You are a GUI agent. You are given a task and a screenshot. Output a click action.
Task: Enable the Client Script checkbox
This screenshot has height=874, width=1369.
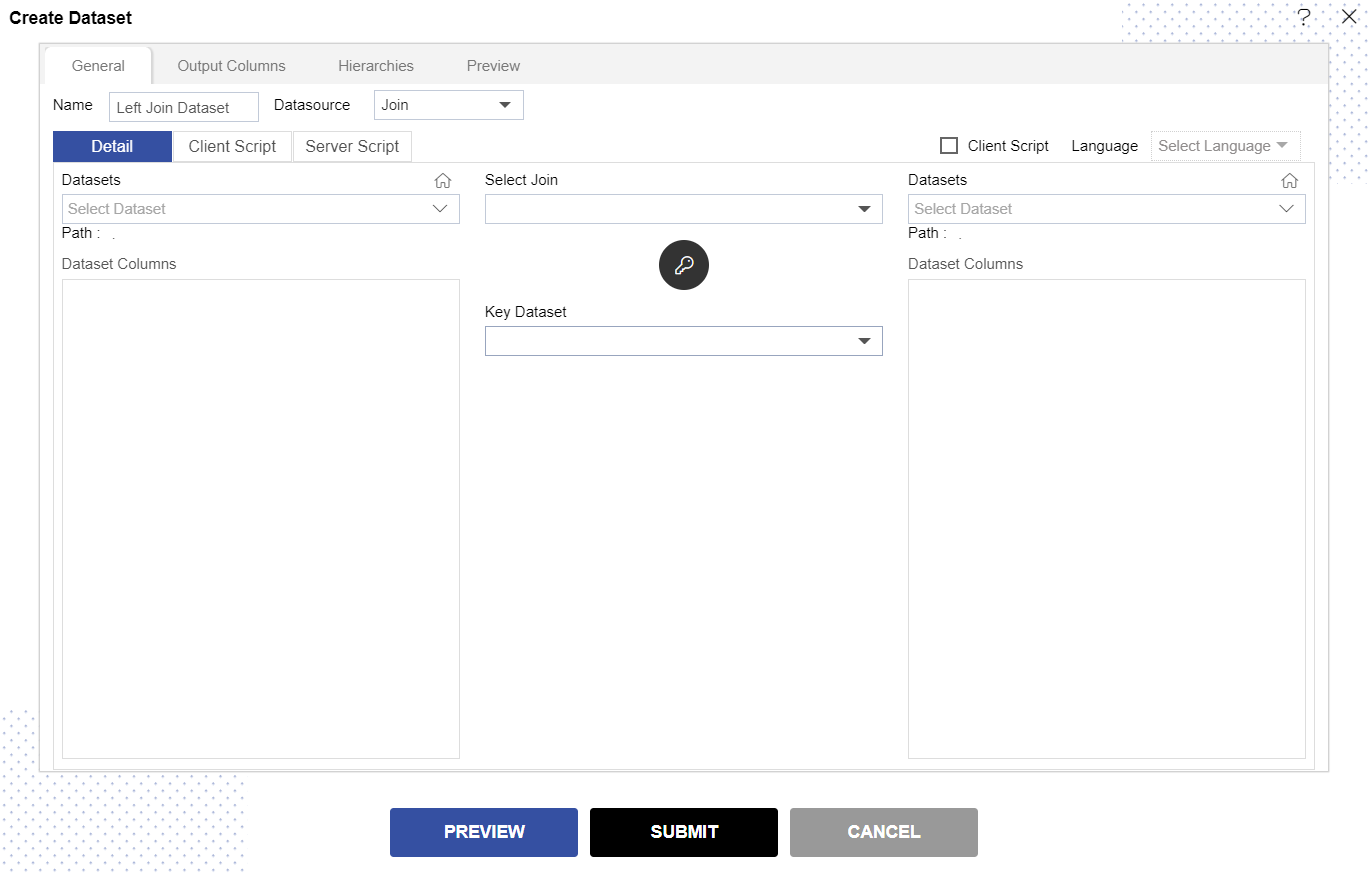(x=949, y=146)
